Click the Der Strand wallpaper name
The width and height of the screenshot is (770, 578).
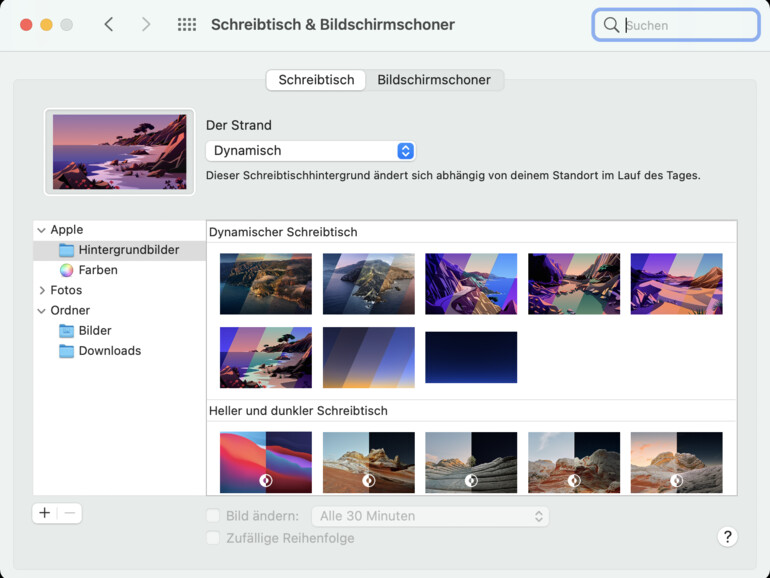tap(239, 125)
